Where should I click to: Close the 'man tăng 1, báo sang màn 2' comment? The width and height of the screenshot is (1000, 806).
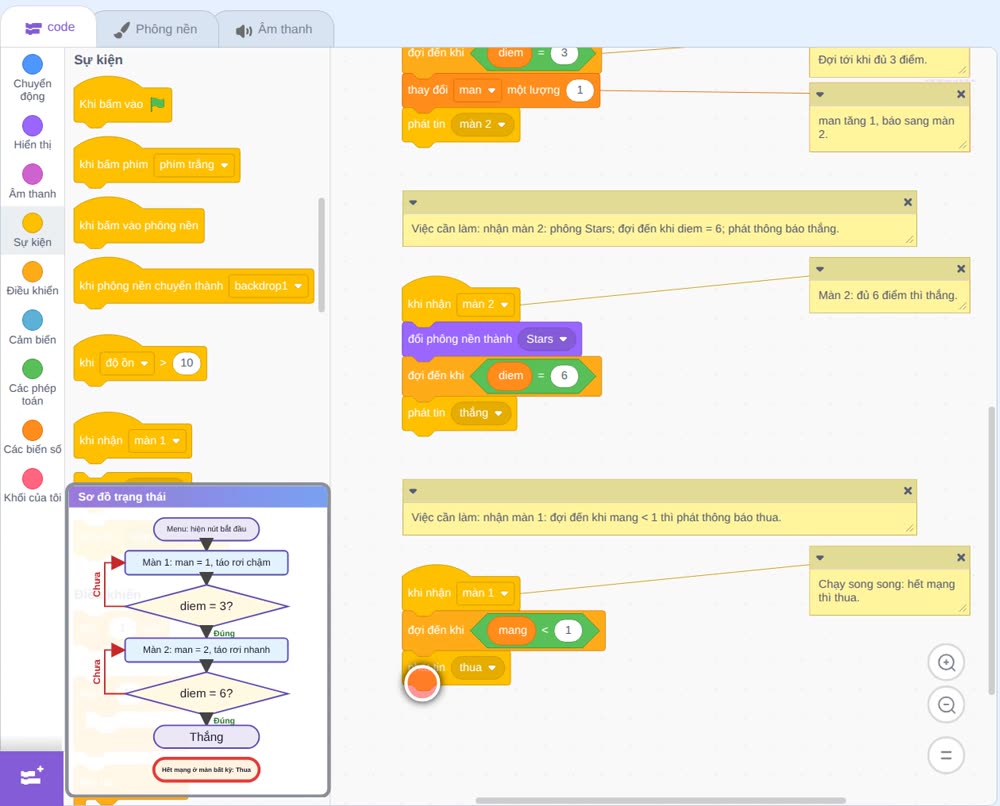(x=960, y=94)
